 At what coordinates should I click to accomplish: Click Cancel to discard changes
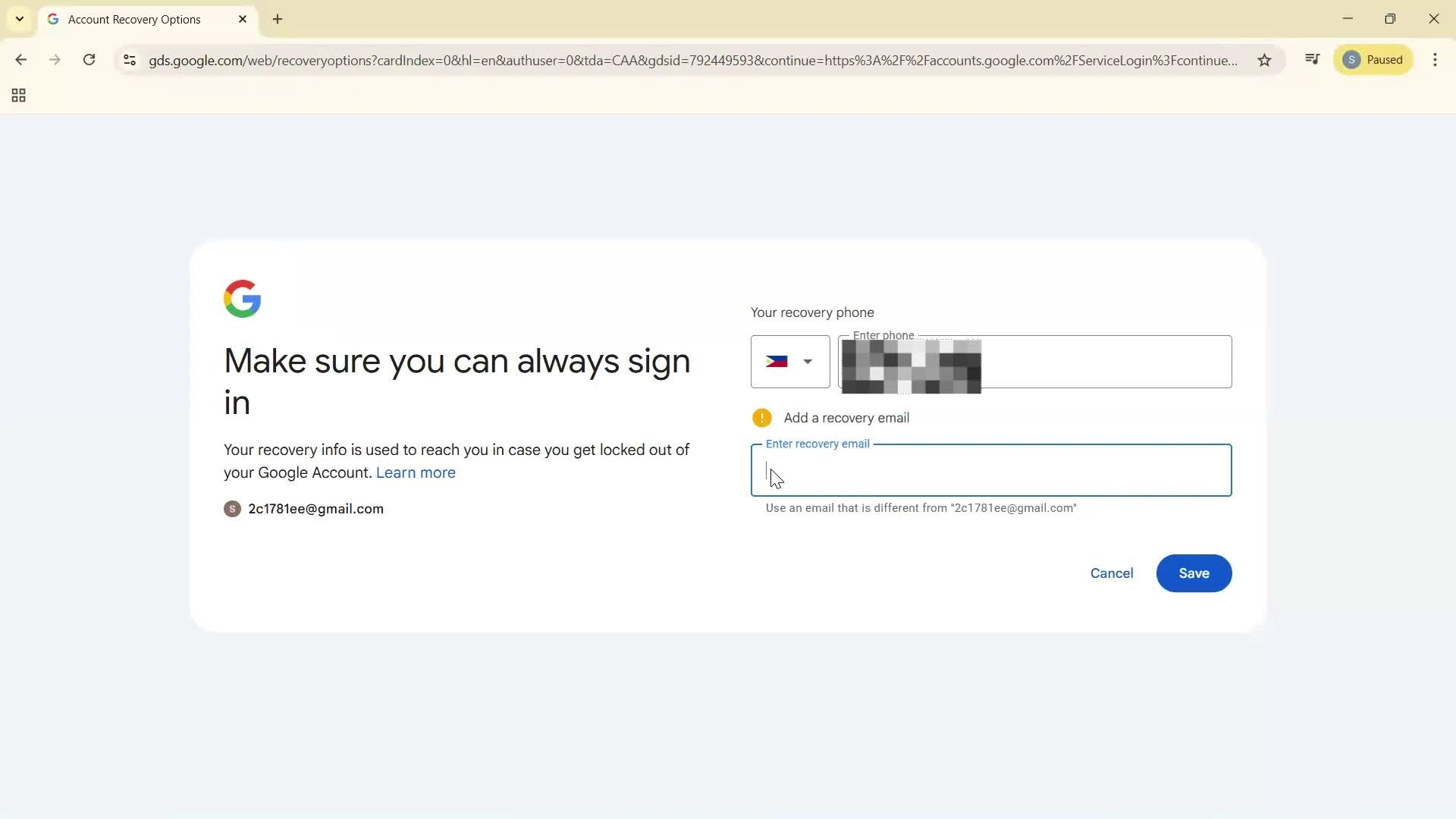1111,573
